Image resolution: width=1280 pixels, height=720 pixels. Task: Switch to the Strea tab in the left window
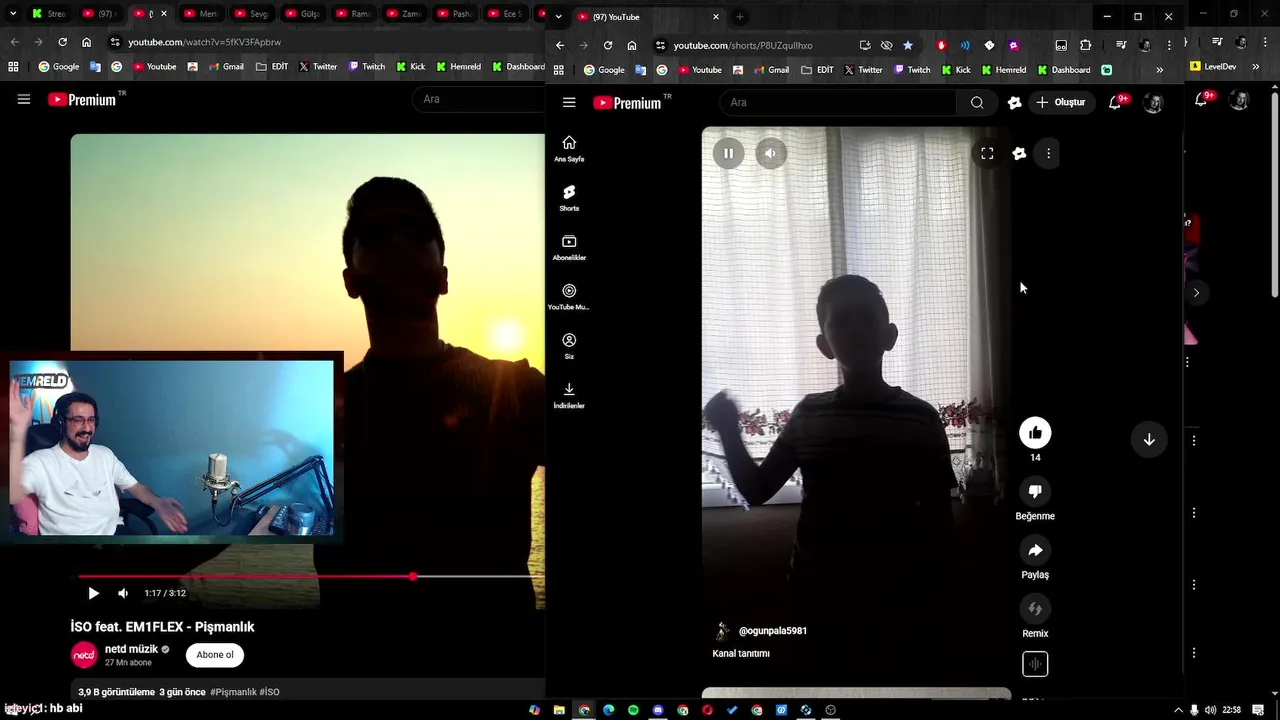pos(48,14)
